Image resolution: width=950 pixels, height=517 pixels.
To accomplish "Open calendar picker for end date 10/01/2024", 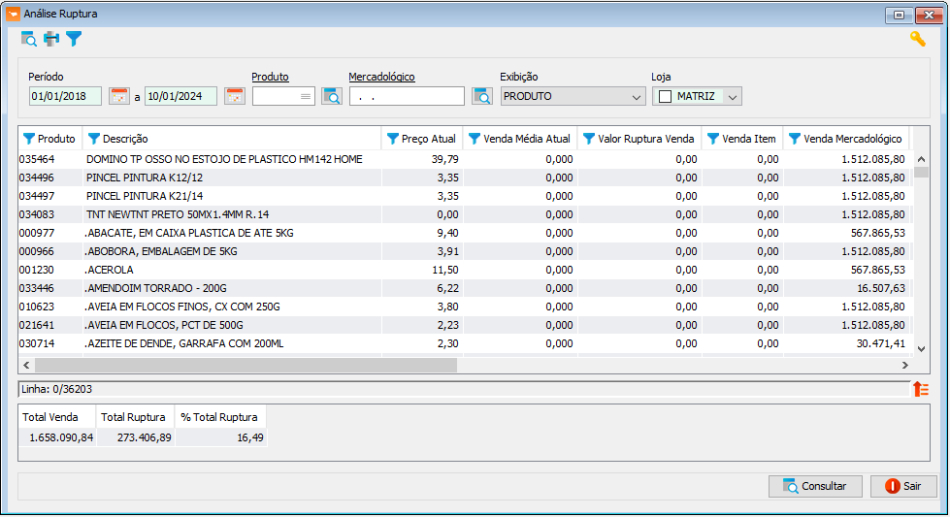I will tap(235, 97).
